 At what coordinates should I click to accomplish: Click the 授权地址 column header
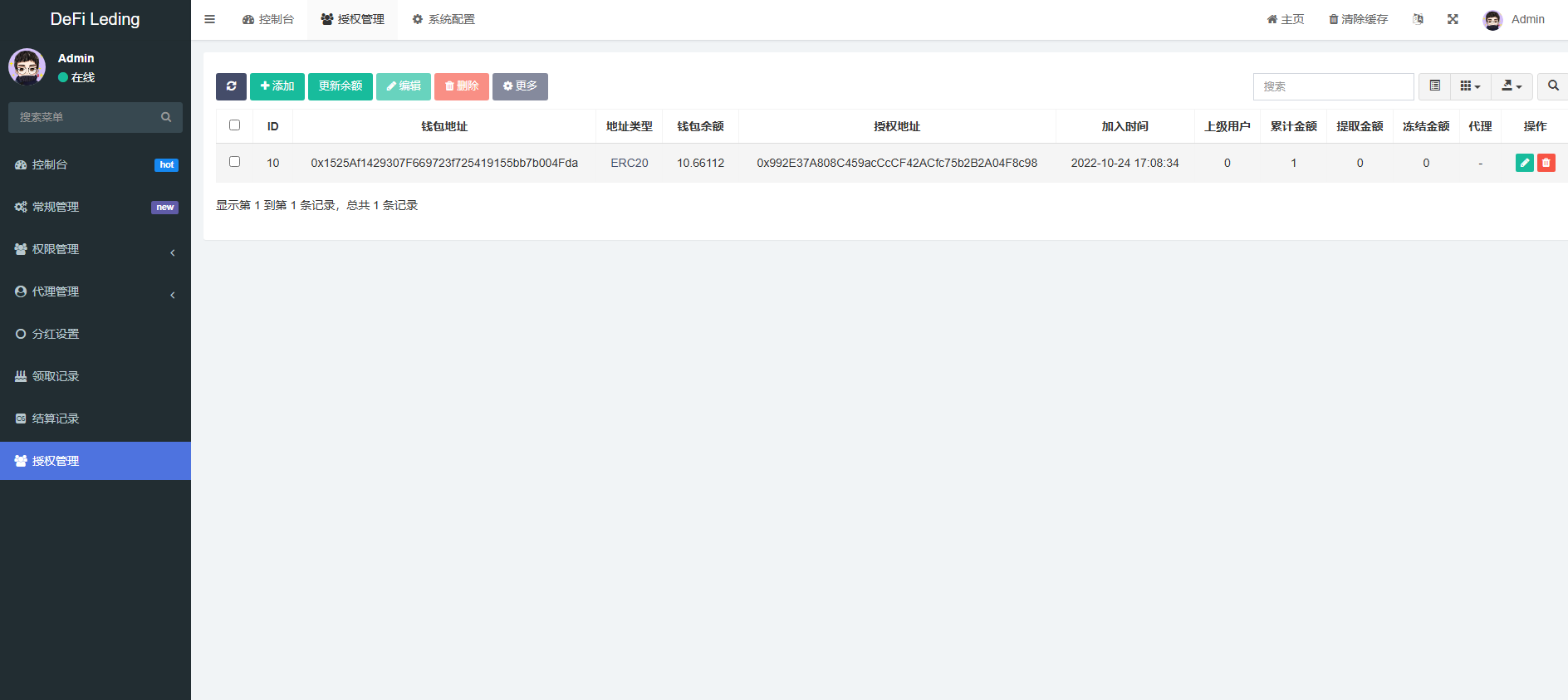(897, 126)
